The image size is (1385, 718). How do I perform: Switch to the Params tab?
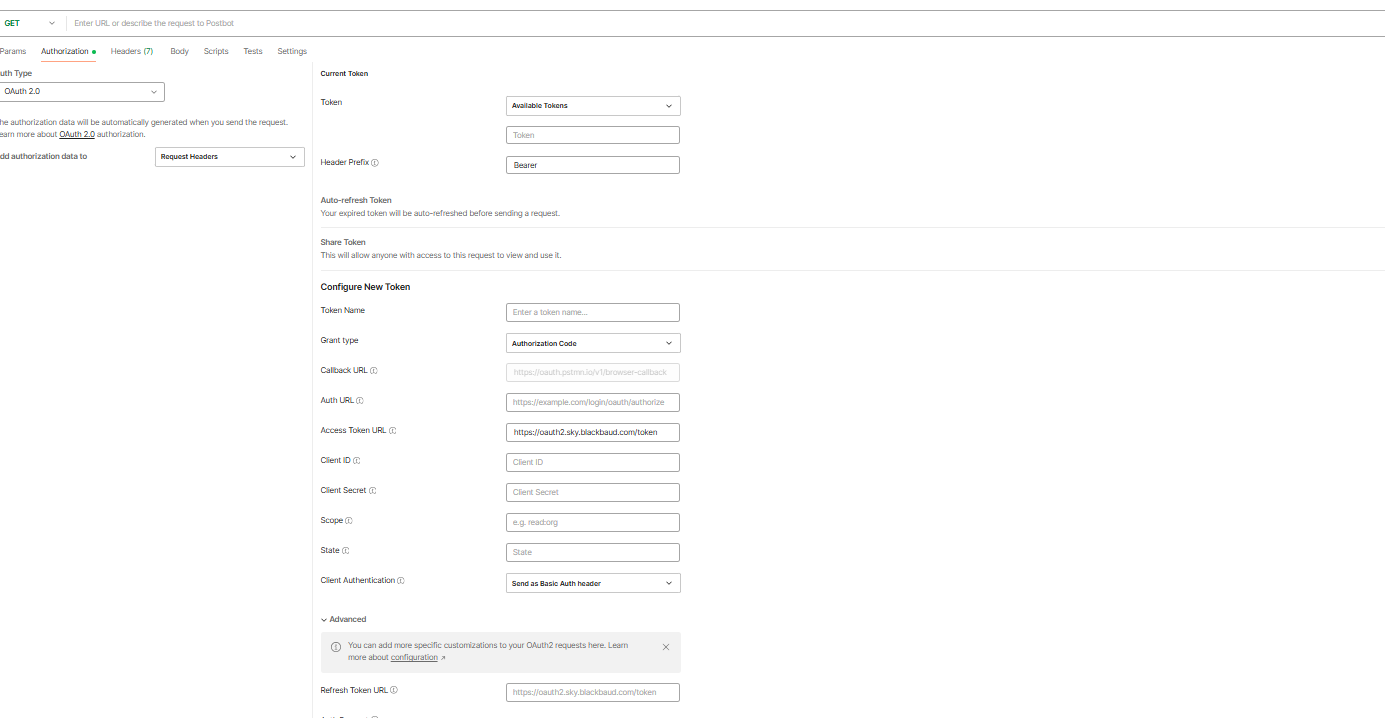(x=13, y=51)
